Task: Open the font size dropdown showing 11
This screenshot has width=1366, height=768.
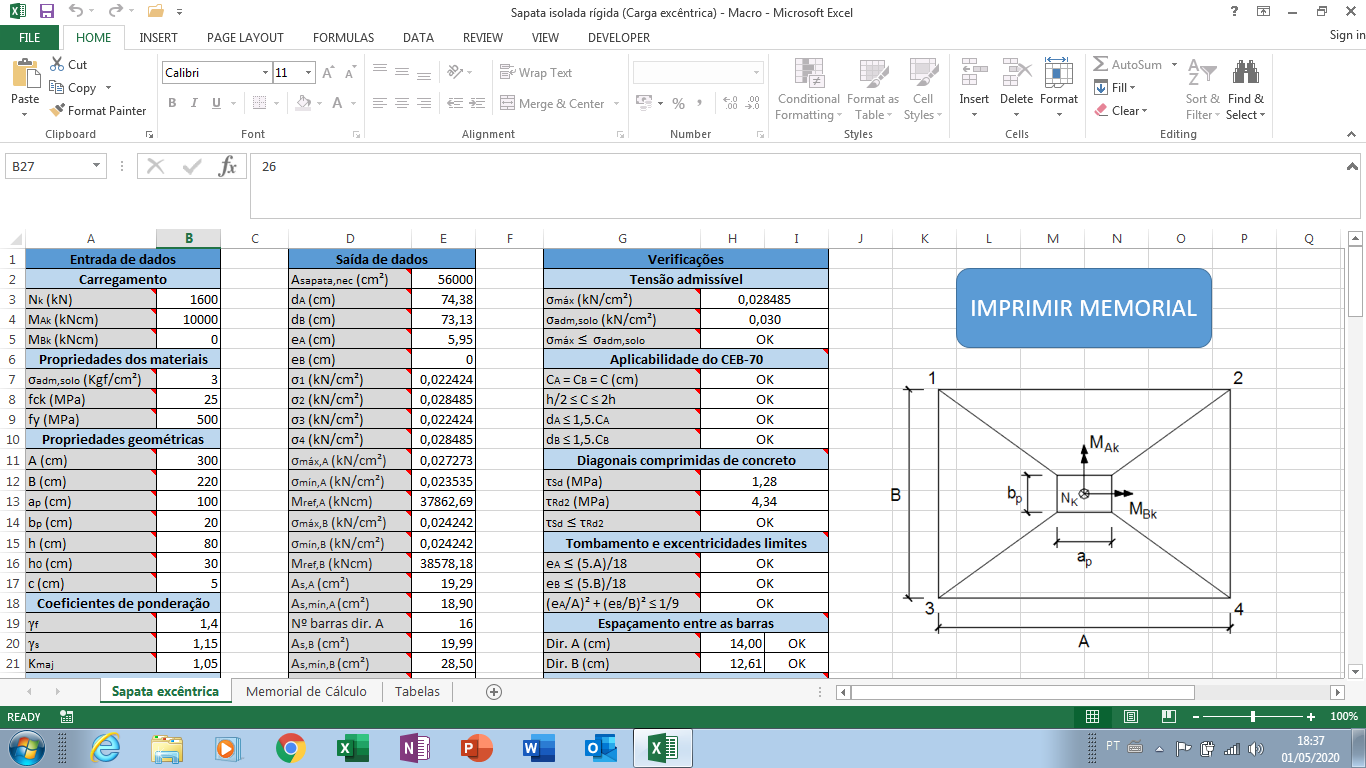Action: pos(309,73)
